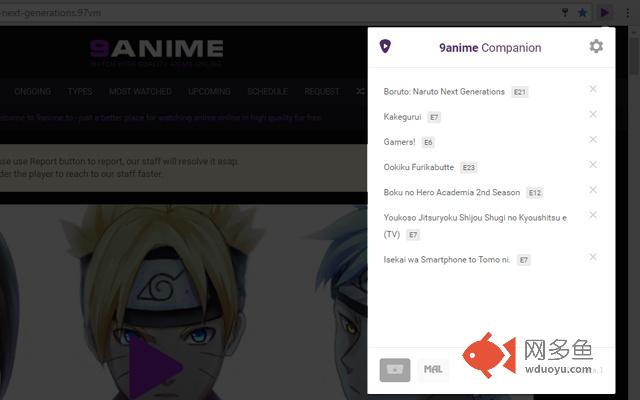Remove Boku no Hero Academia 2nd Season
Image resolution: width=640 pixels, height=400 pixels.
tap(593, 190)
